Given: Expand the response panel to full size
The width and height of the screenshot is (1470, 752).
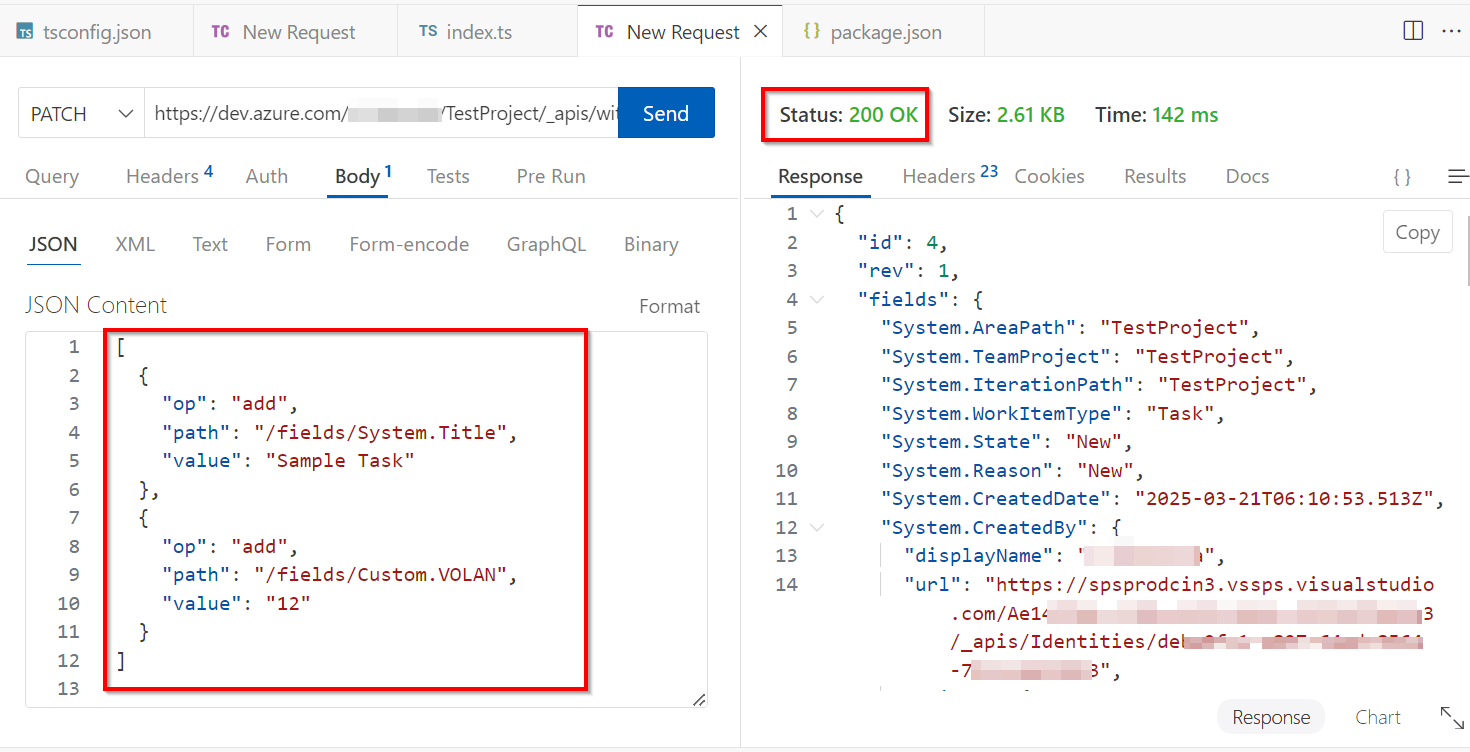Looking at the screenshot, I should pos(1452,717).
